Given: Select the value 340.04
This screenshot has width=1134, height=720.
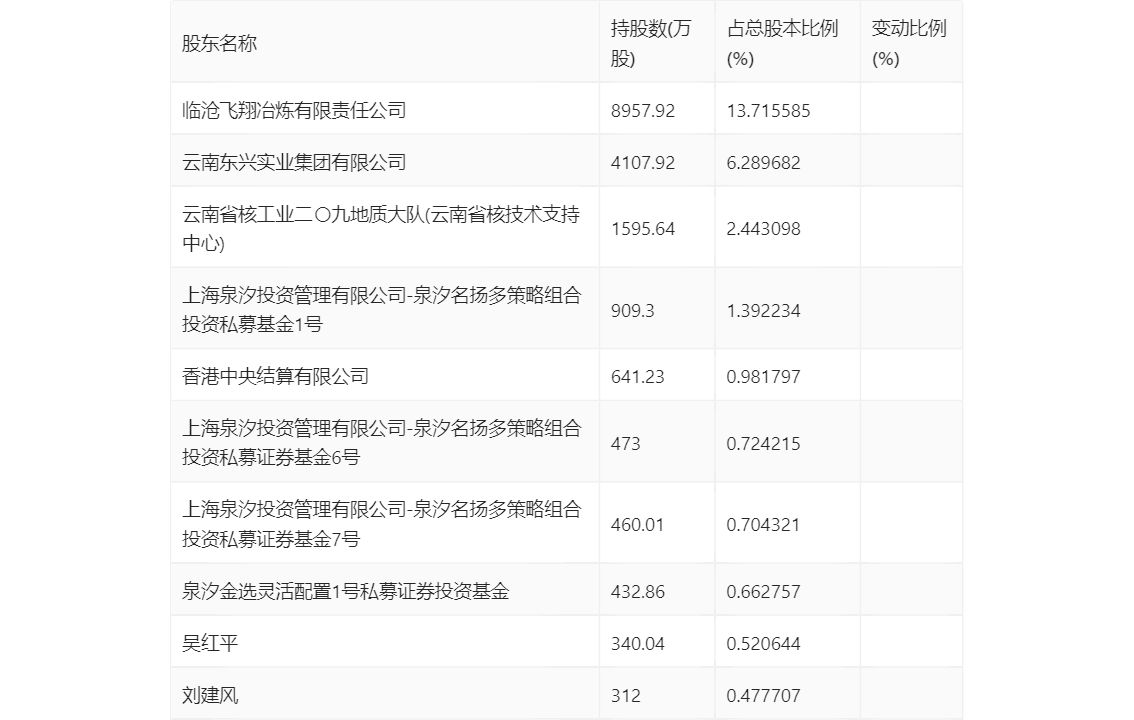Looking at the screenshot, I should tap(637, 644).
